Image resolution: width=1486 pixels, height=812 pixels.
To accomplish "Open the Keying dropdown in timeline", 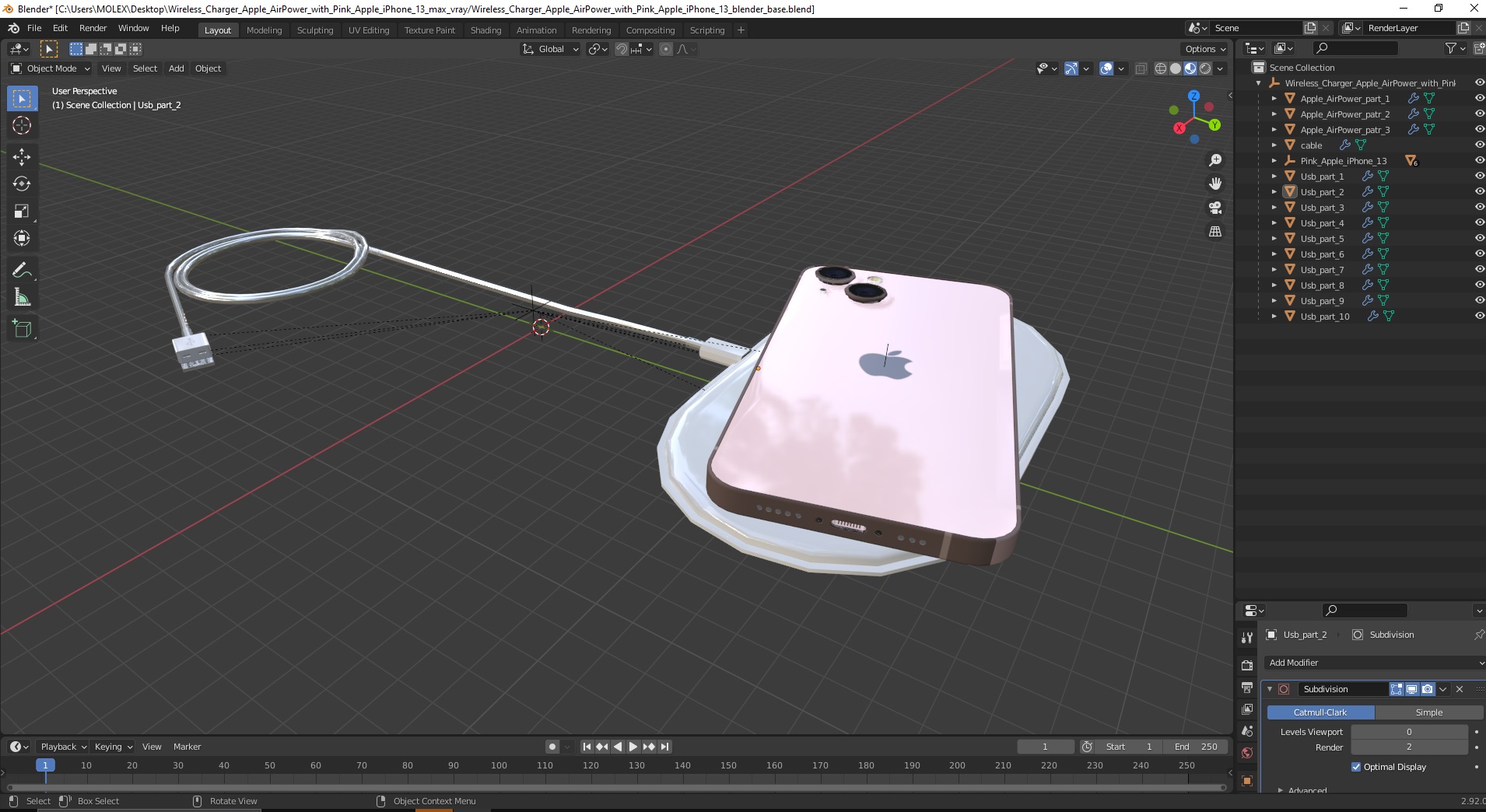I will (x=114, y=747).
